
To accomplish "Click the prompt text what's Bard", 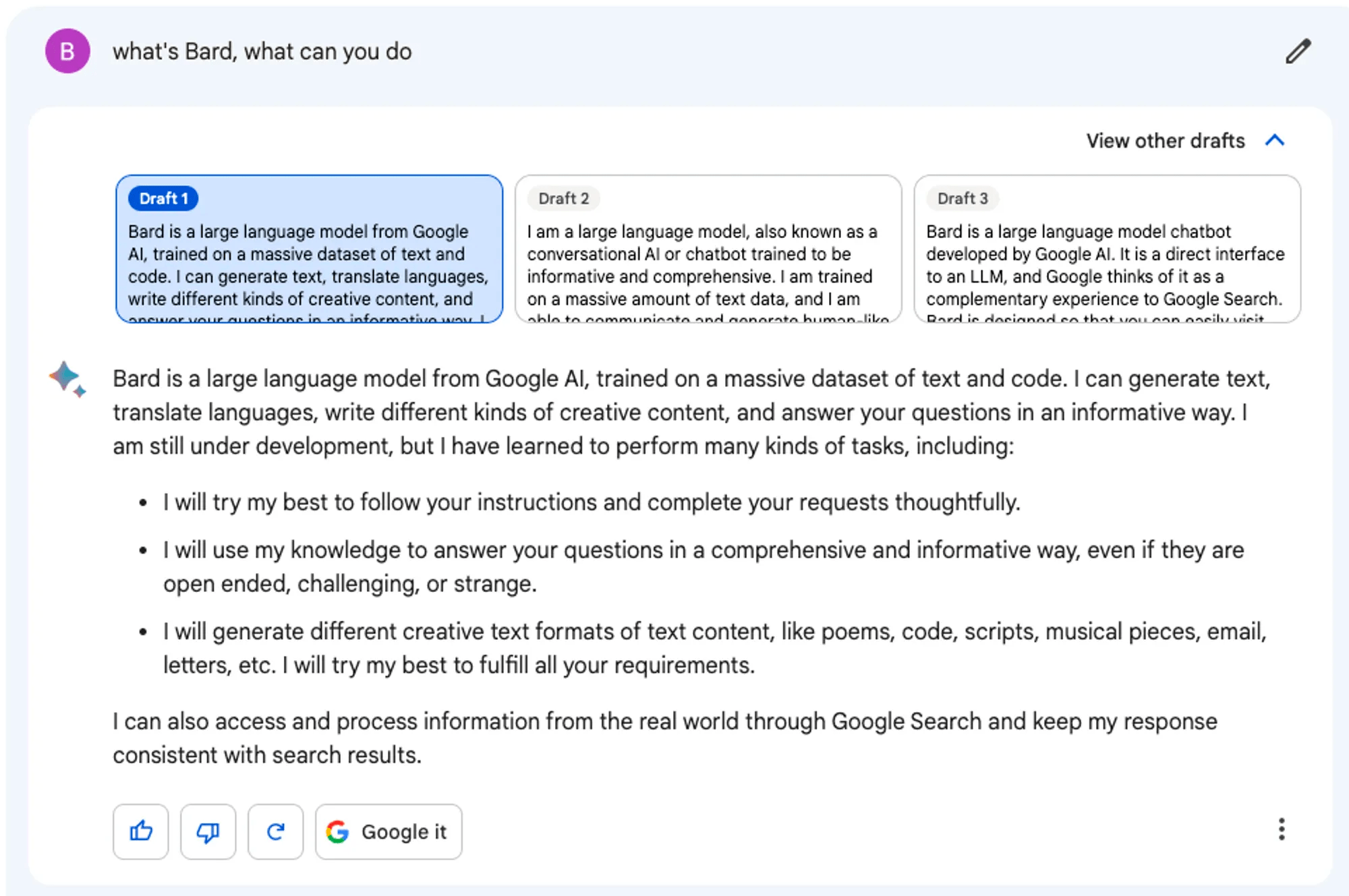I will click(262, 51).
